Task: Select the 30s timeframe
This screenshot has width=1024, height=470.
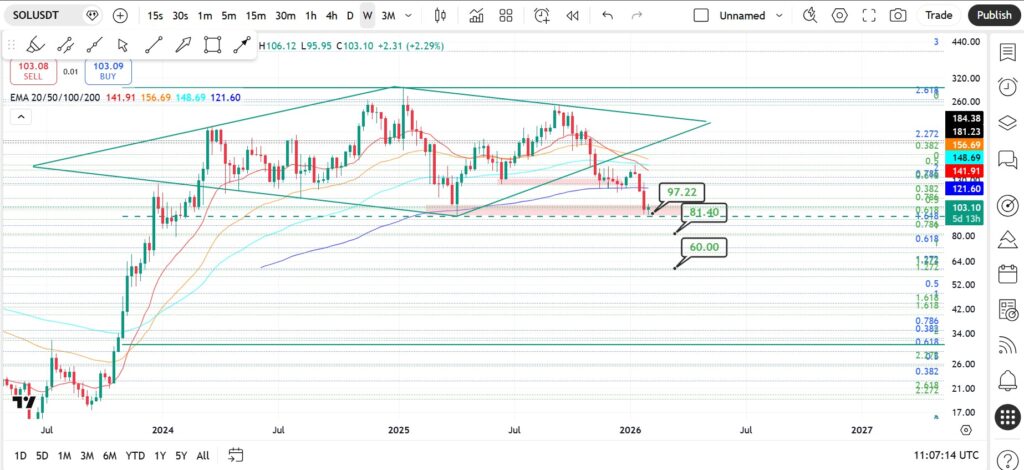Action: pos(180,16)
